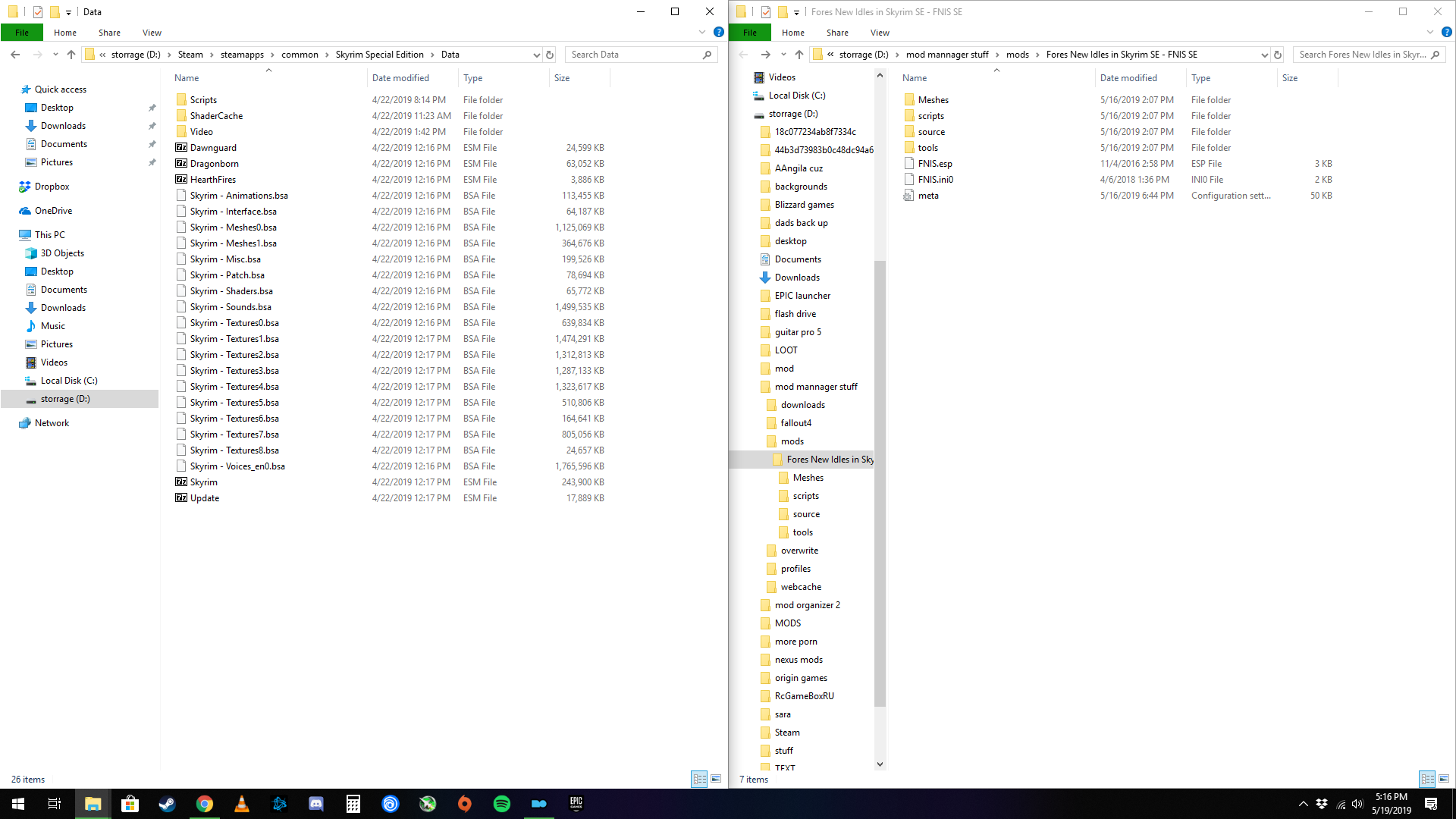Open Battle.net from the taskbar
Screen dimensions: 1456x819
[x=279, y=804]
